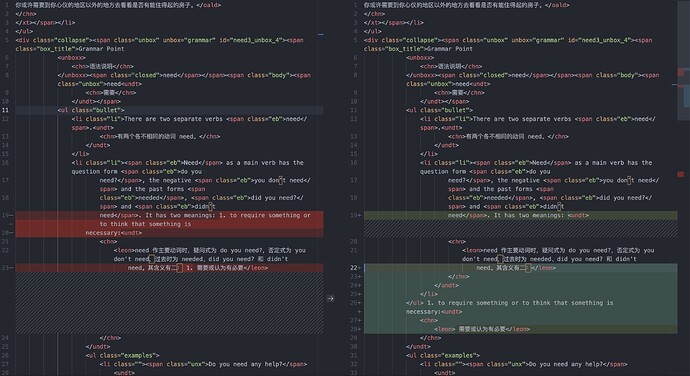Click the '<div class="collapse">' line in the right pane
Image resolution: width=690 pixels, height=376 pixels.
pyautogui.click(x=508, y=40)
